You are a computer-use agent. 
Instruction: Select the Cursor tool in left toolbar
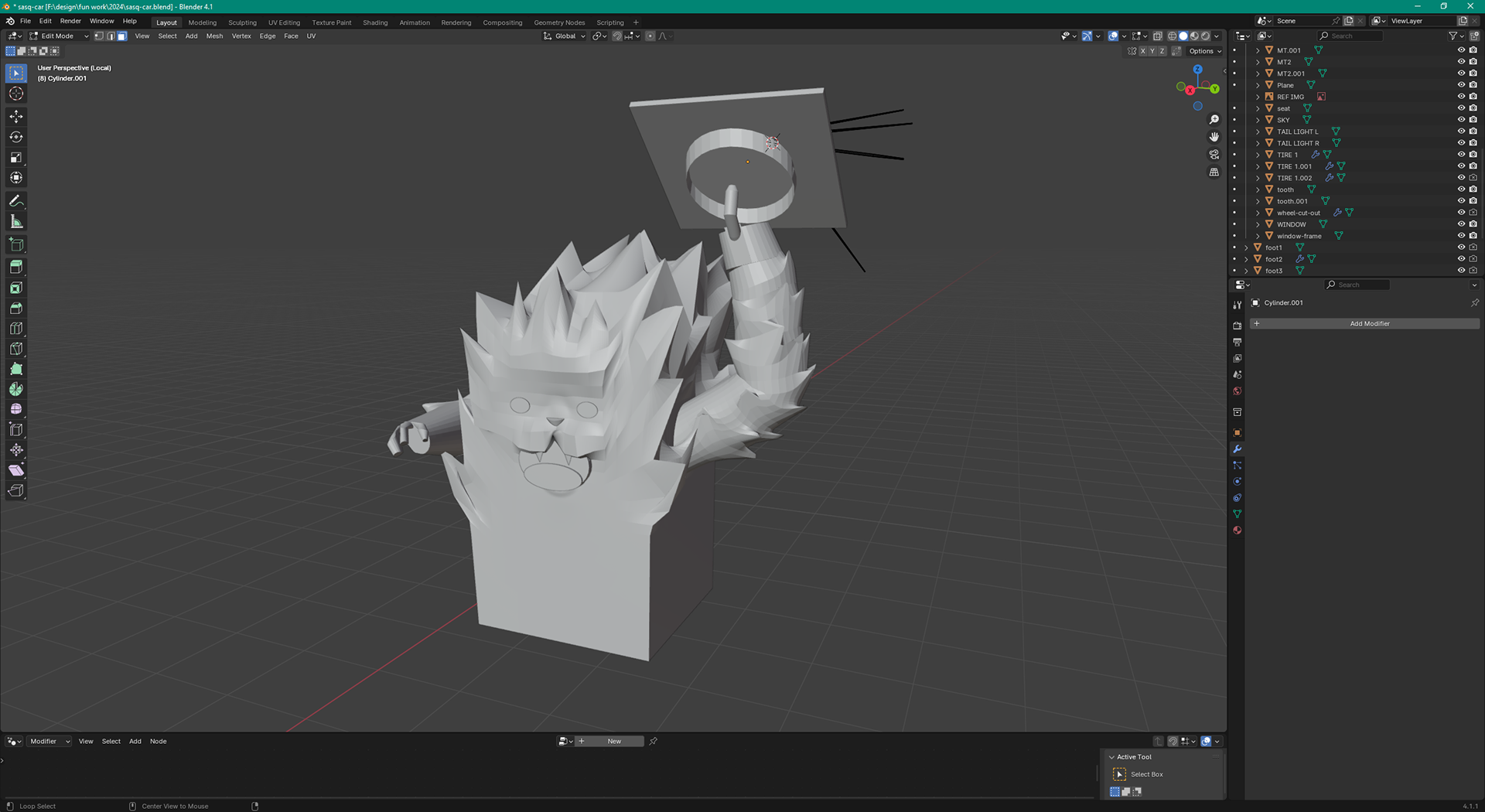tap(16, 94)
